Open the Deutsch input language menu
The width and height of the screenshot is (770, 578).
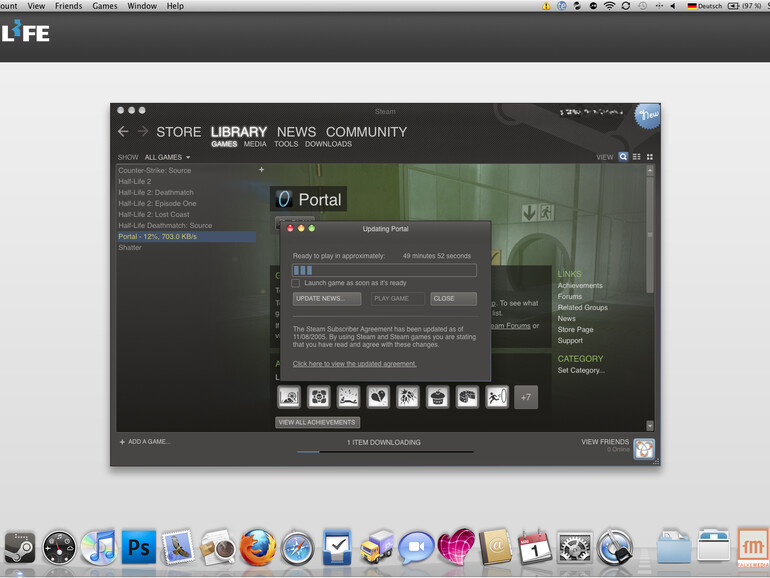tap(705, 6)
